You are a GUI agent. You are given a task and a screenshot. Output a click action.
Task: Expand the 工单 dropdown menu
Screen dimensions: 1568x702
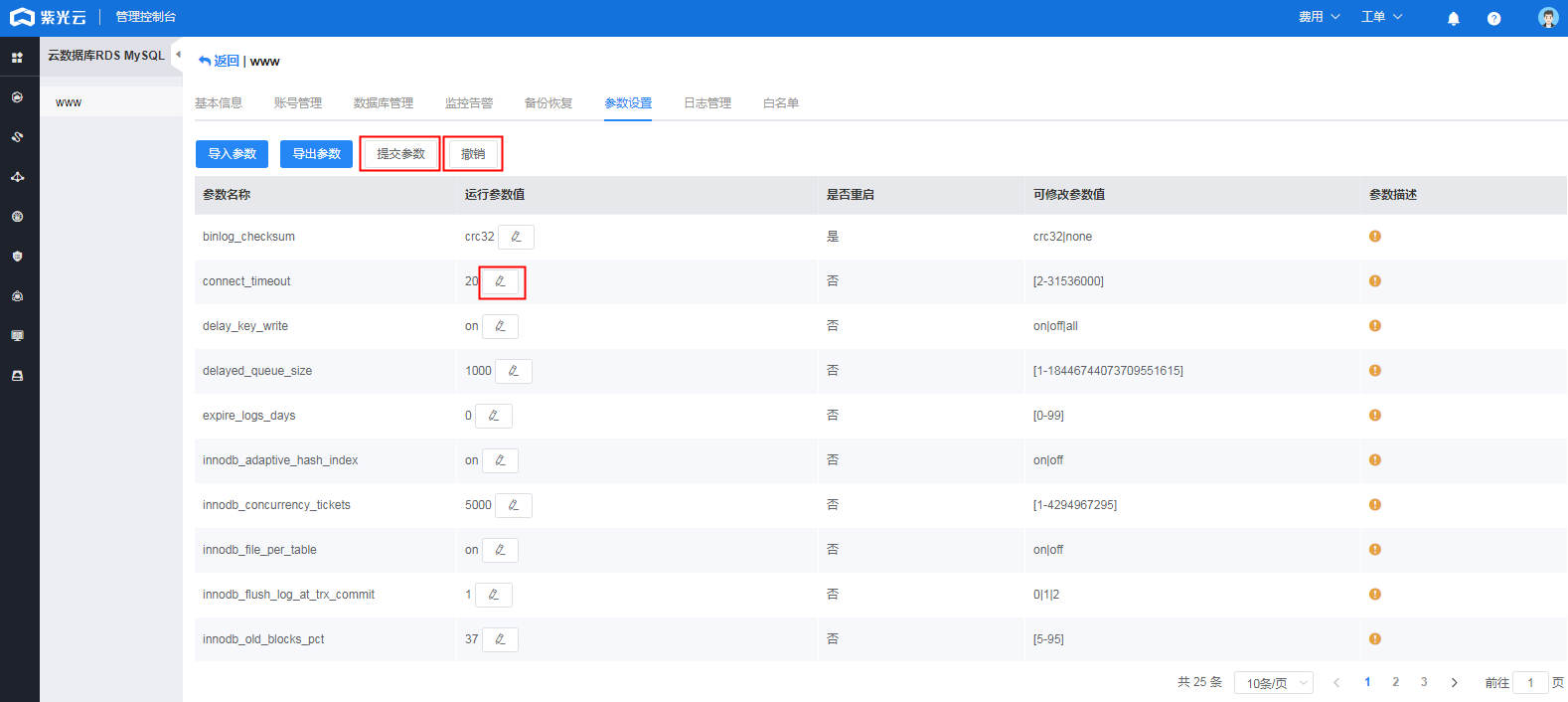tap(1381, 17)
